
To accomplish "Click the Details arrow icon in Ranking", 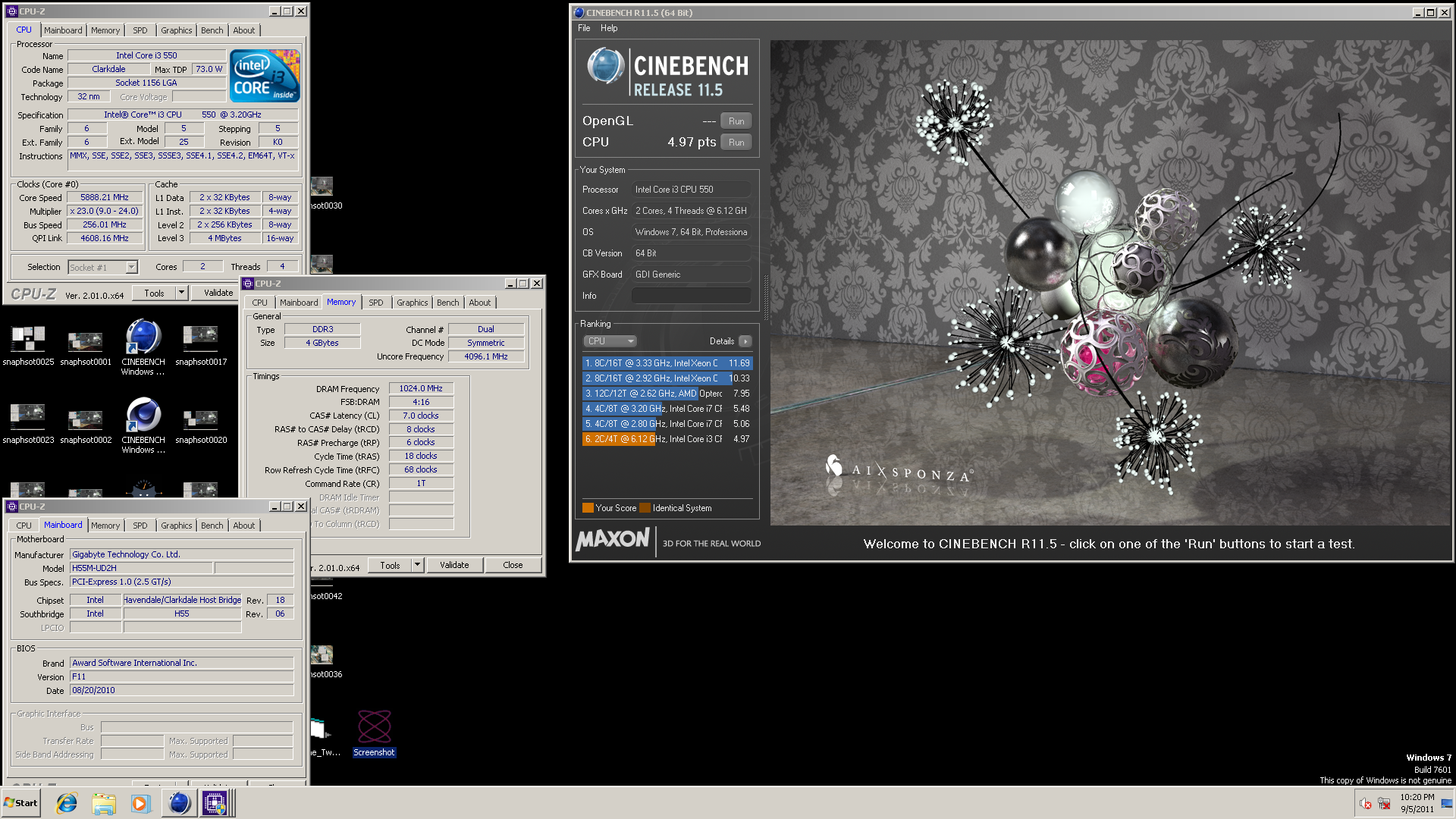I will click(745, 341).
